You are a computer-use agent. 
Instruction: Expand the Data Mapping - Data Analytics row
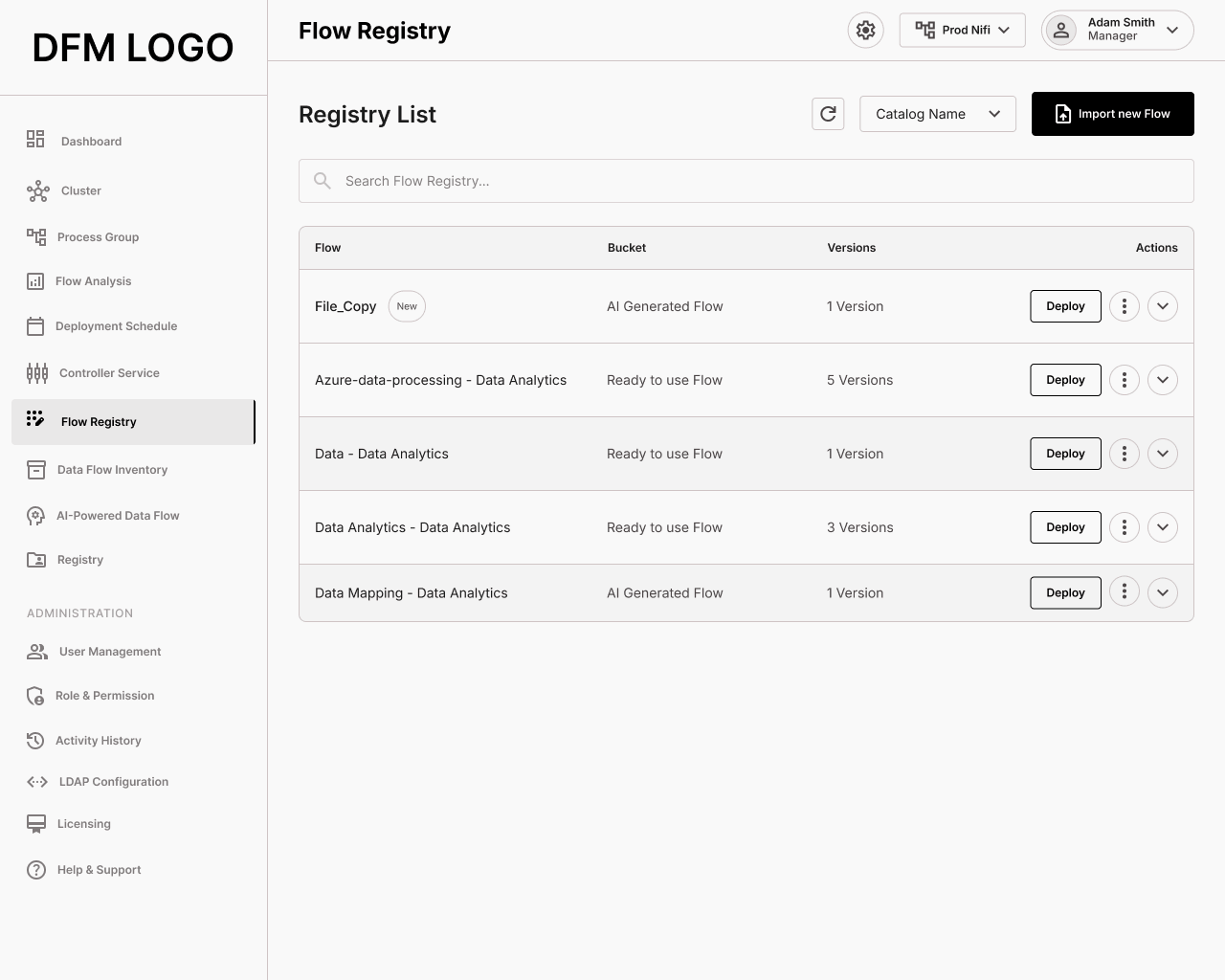(x=1163, y=592)
